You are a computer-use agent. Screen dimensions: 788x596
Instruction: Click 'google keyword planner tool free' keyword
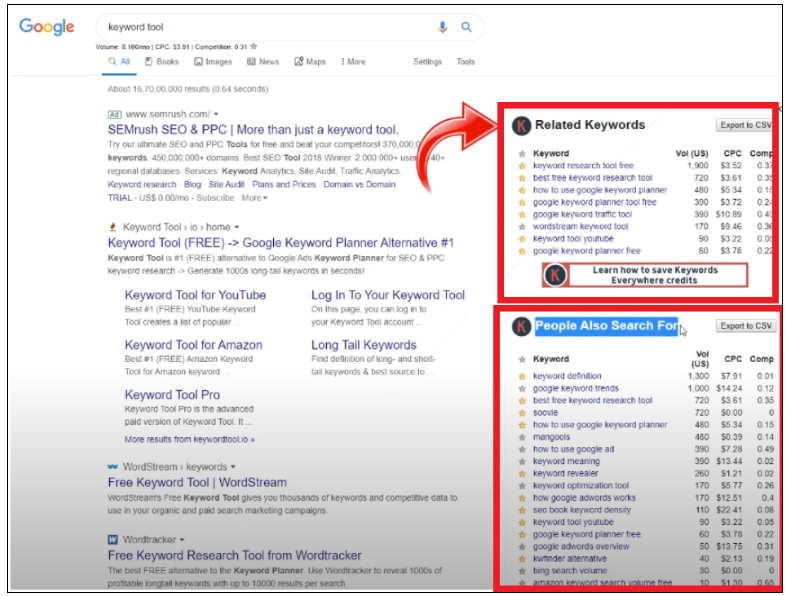pos(595,202)
